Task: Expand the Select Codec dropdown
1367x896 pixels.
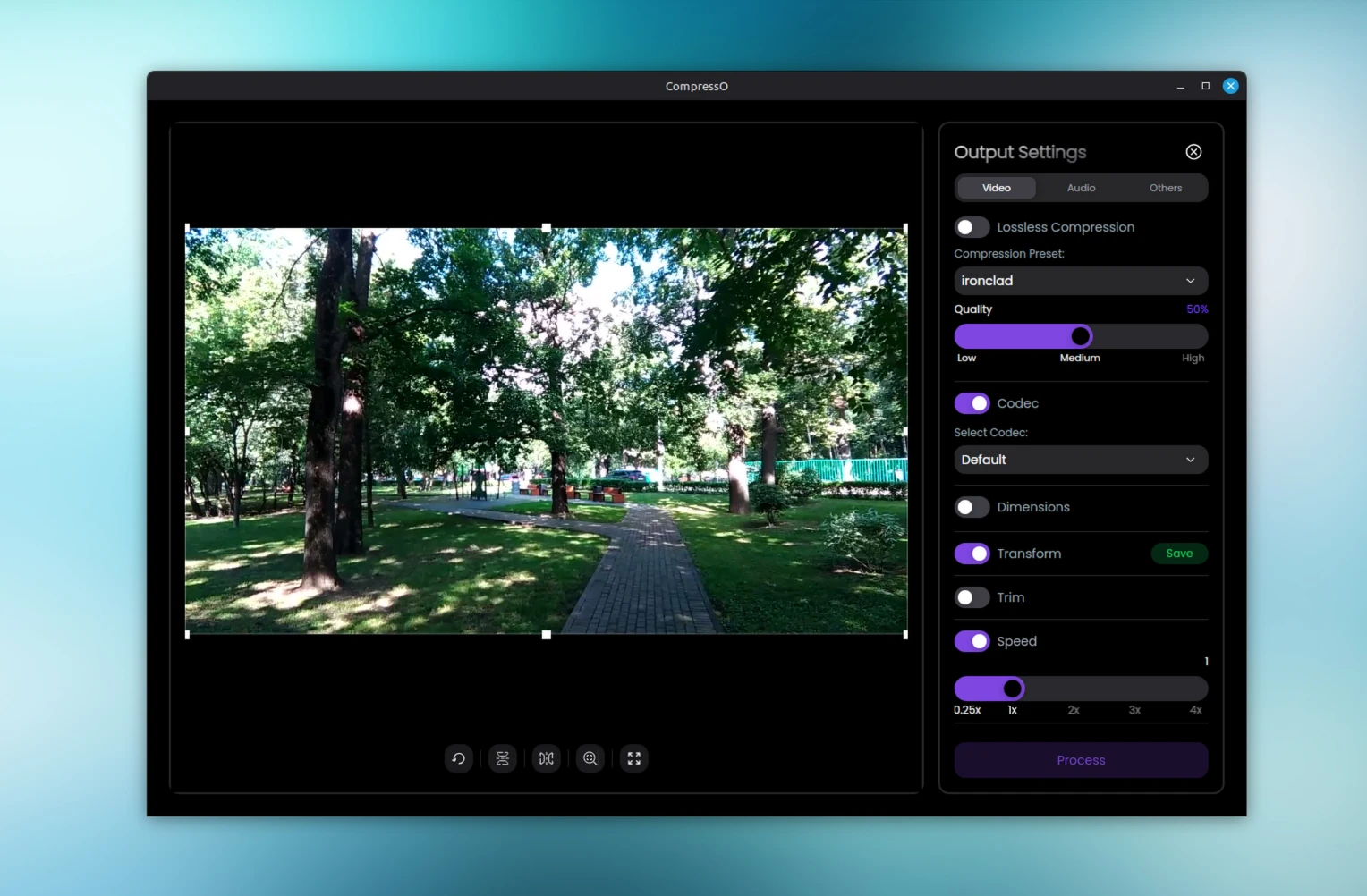Action: (1081, 460)
